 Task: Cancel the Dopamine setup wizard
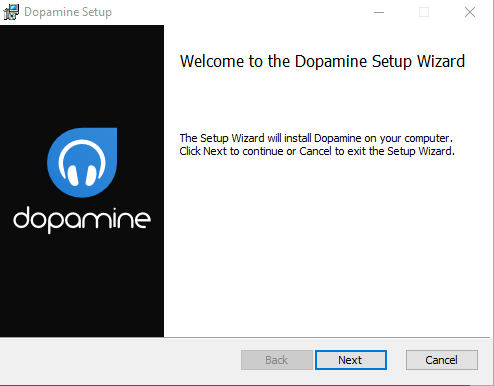pyautogui.click(x=442, y=360)
